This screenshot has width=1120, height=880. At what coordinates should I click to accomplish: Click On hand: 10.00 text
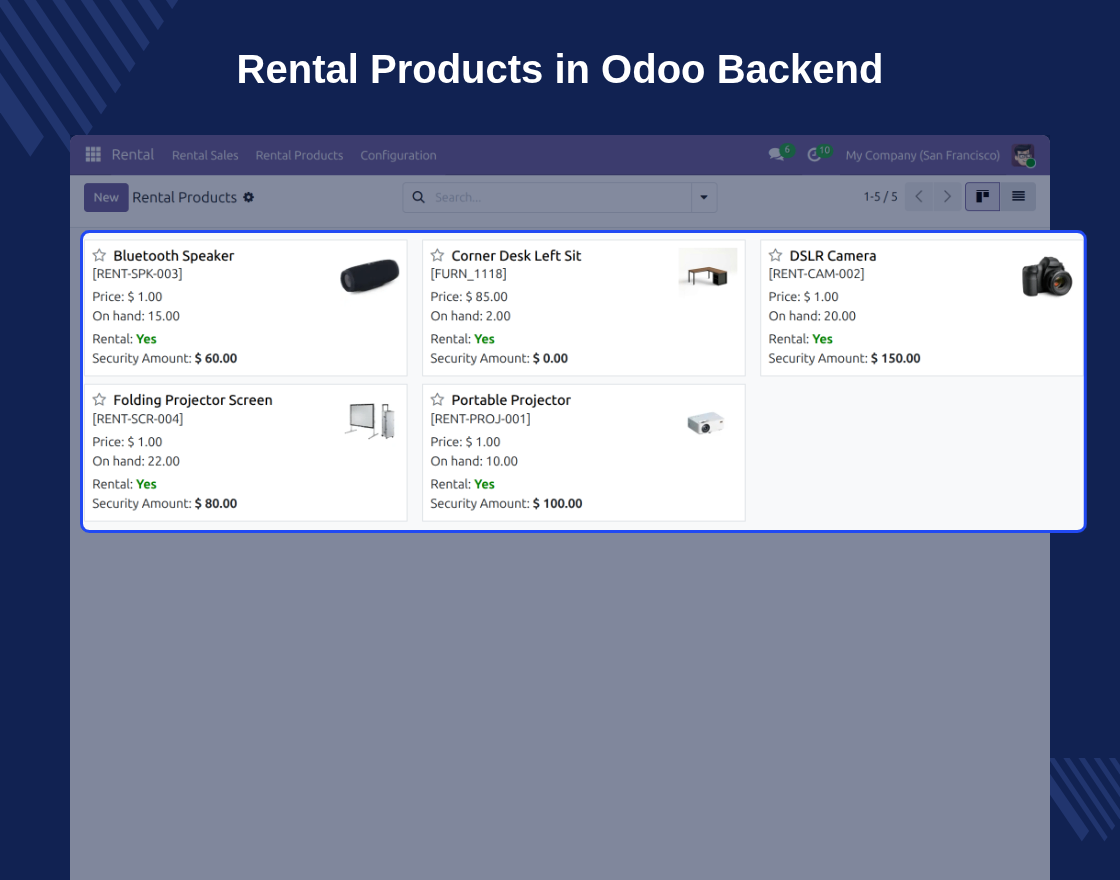[x=474, y=461]
